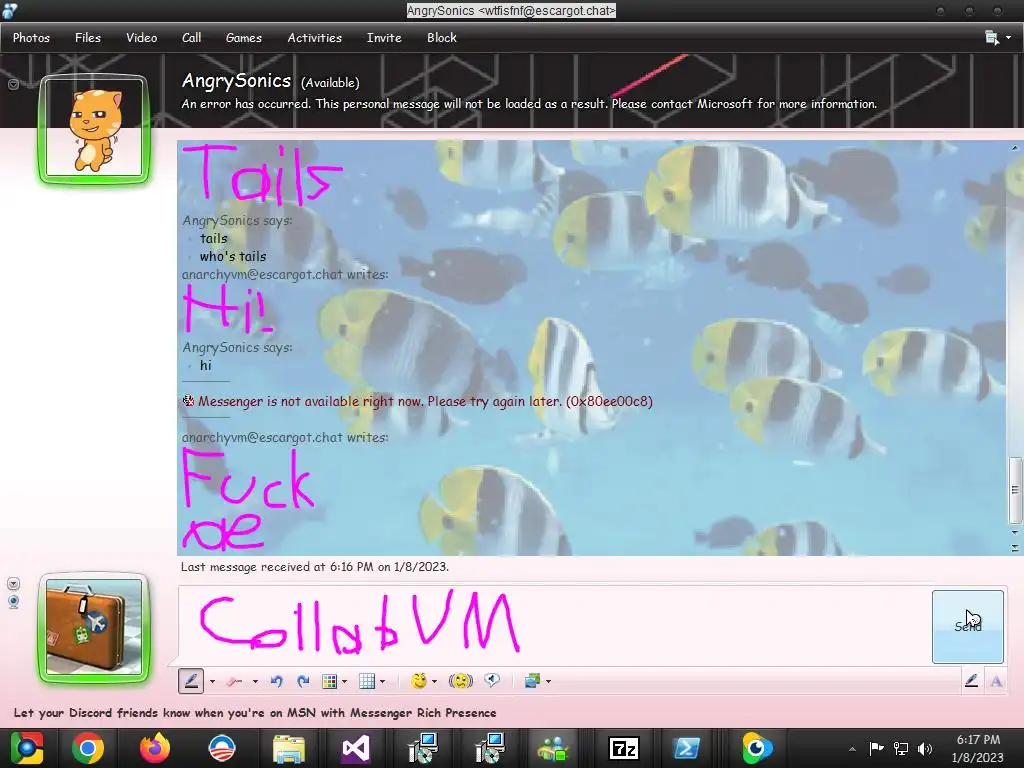Screen dimensions: 1024x768
Task: Open the Games menu
Action: (244, 38)
